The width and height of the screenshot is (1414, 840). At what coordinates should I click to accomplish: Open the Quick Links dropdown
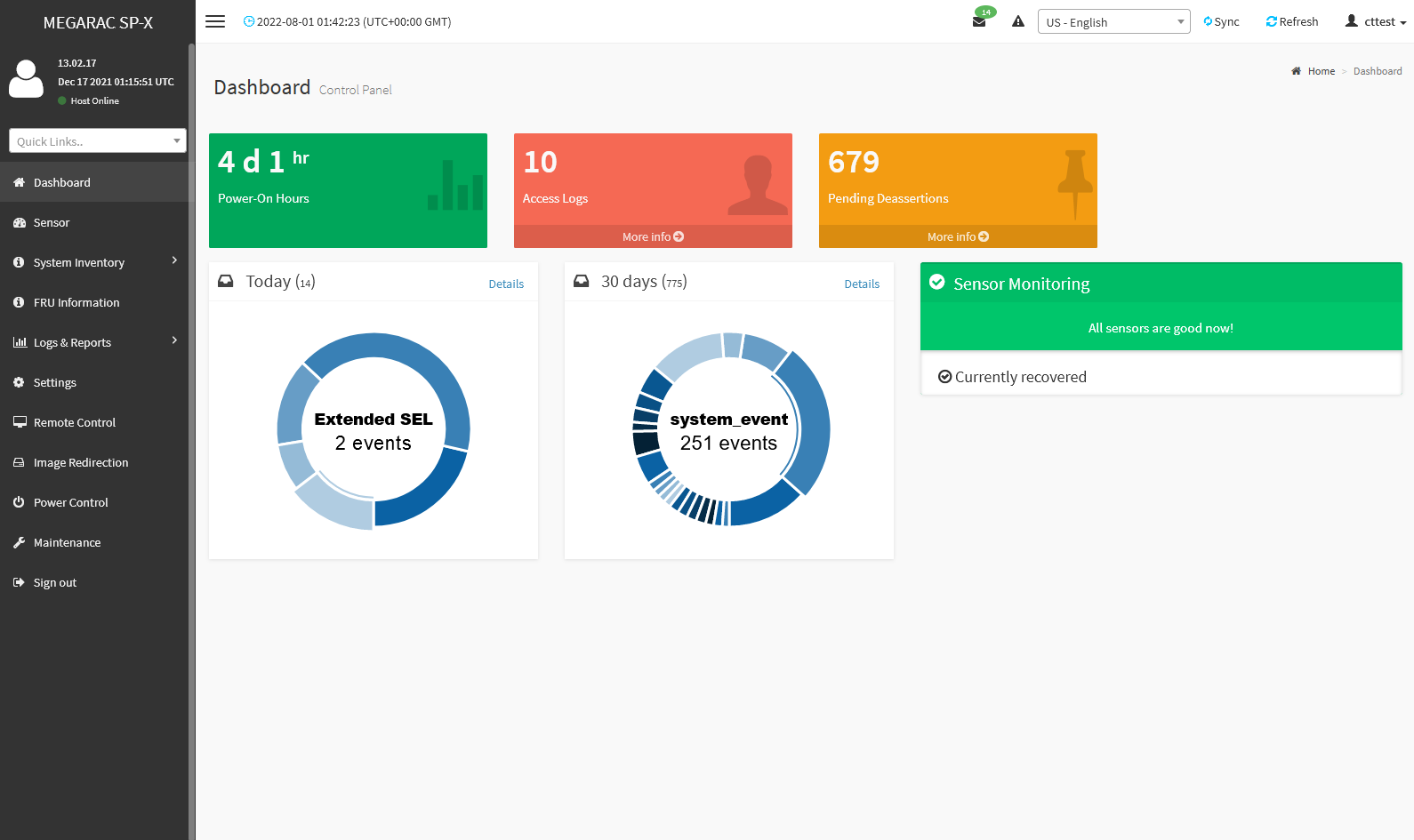click(97, 141)
